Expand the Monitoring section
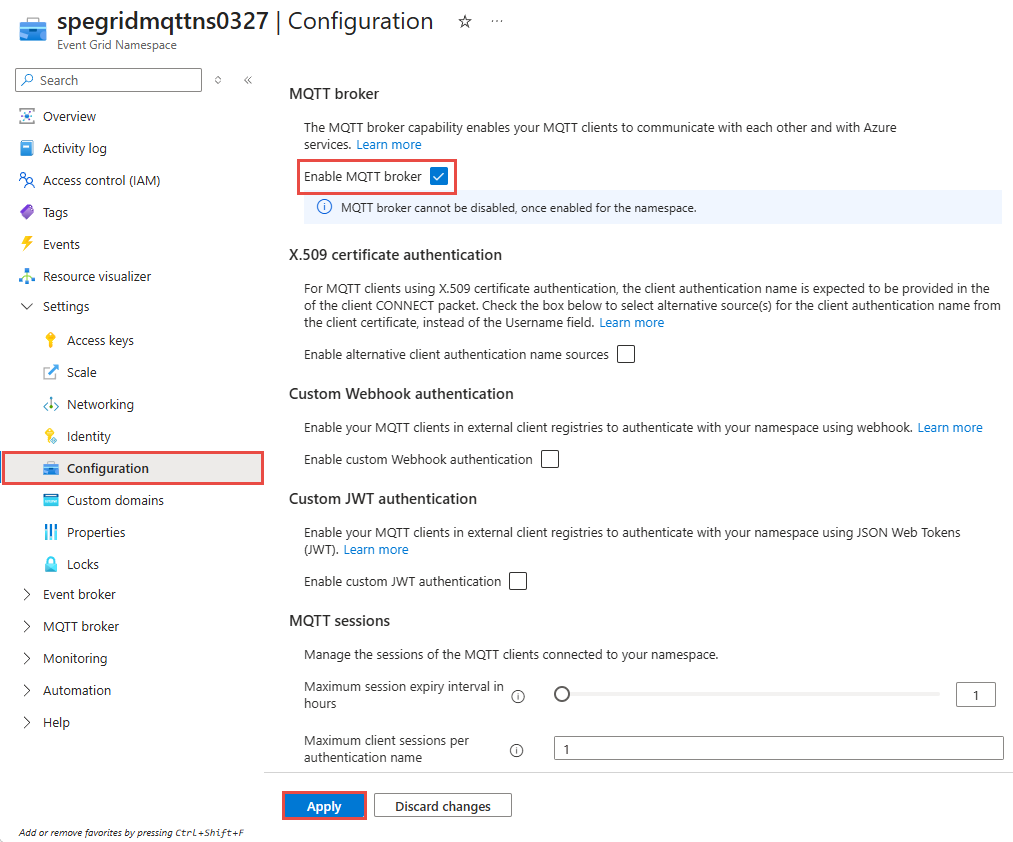This screenshot has height=842, width=1013. pyautogui.click(x=26, y=658)
